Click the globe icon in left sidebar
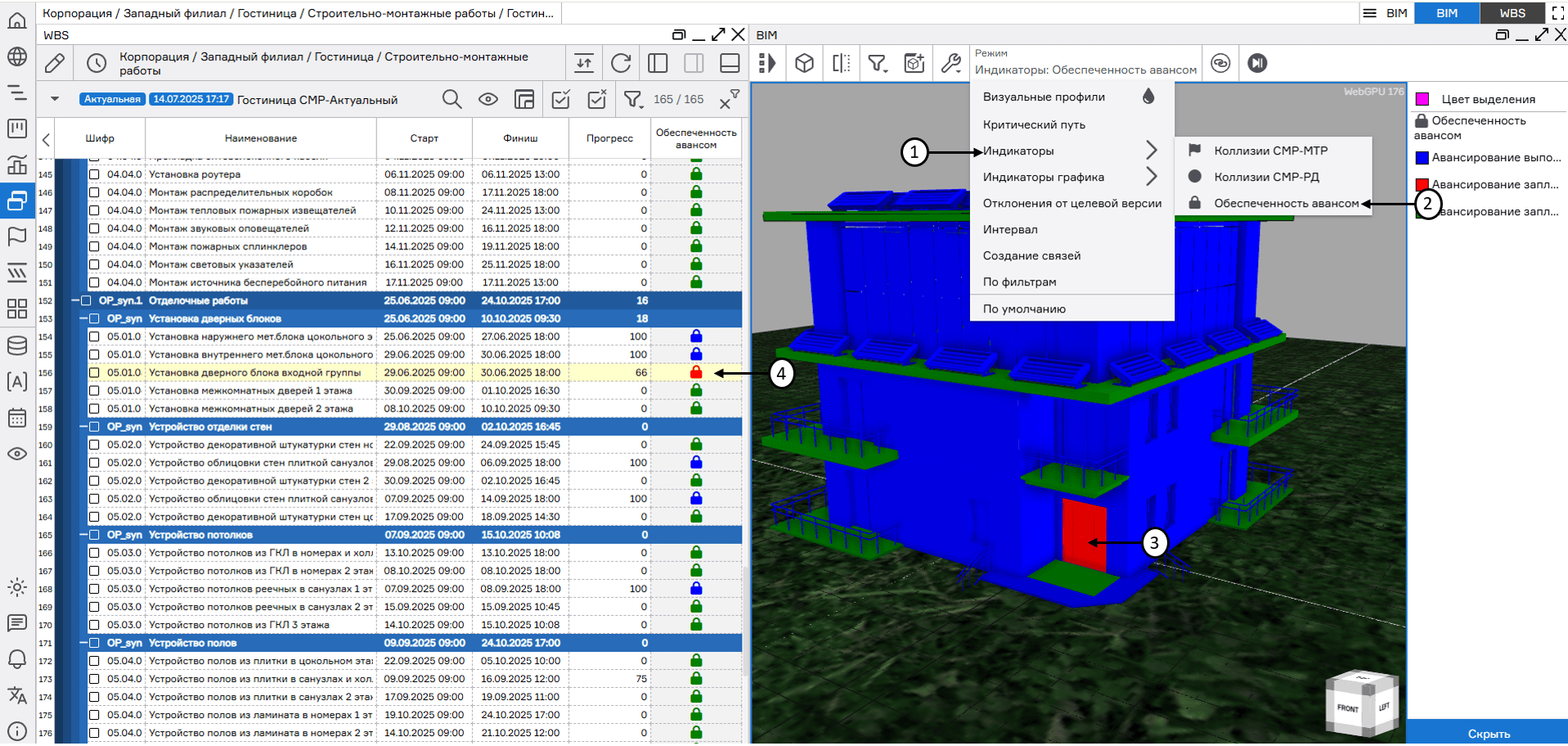Image resolution: width=1568 pixels, height=746 pixels. [x=16, y=56]
